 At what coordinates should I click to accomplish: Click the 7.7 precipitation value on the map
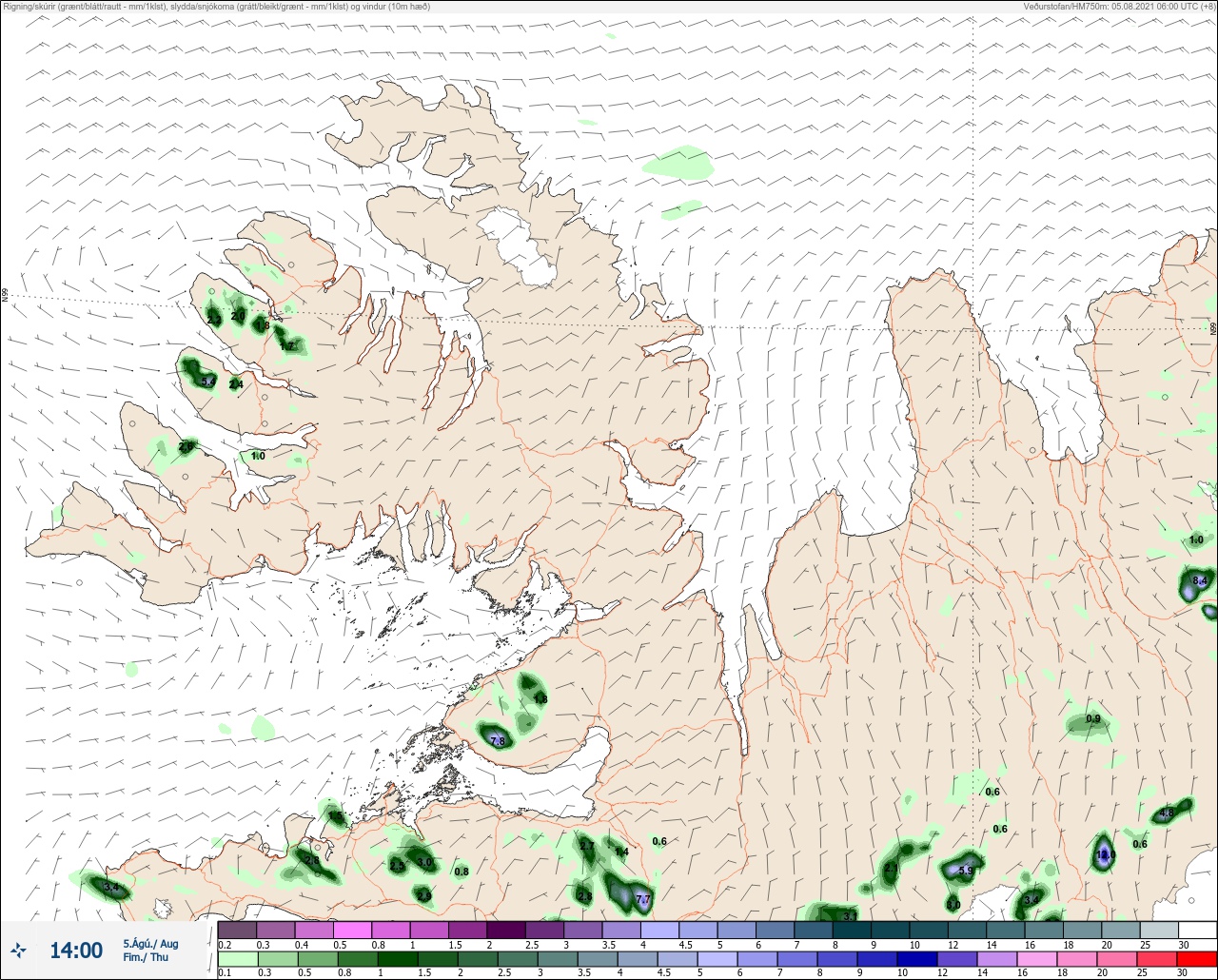[642, 899]
